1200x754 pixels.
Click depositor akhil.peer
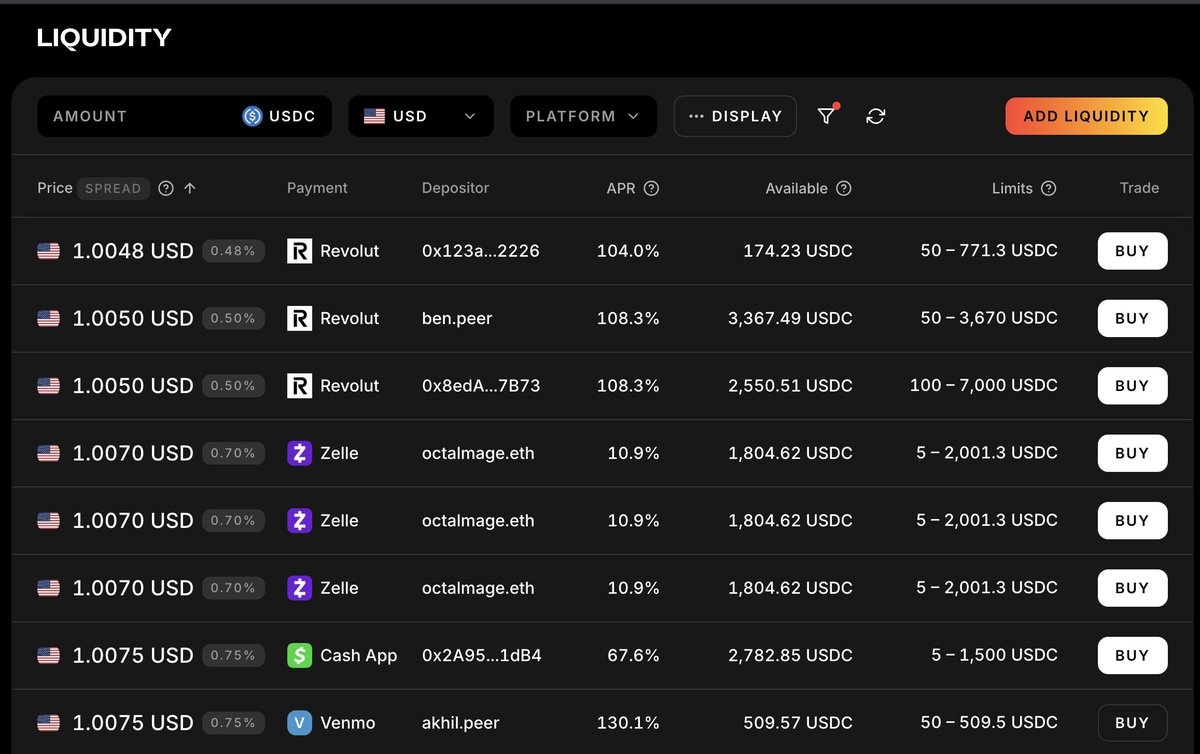(x=460, y=722)
